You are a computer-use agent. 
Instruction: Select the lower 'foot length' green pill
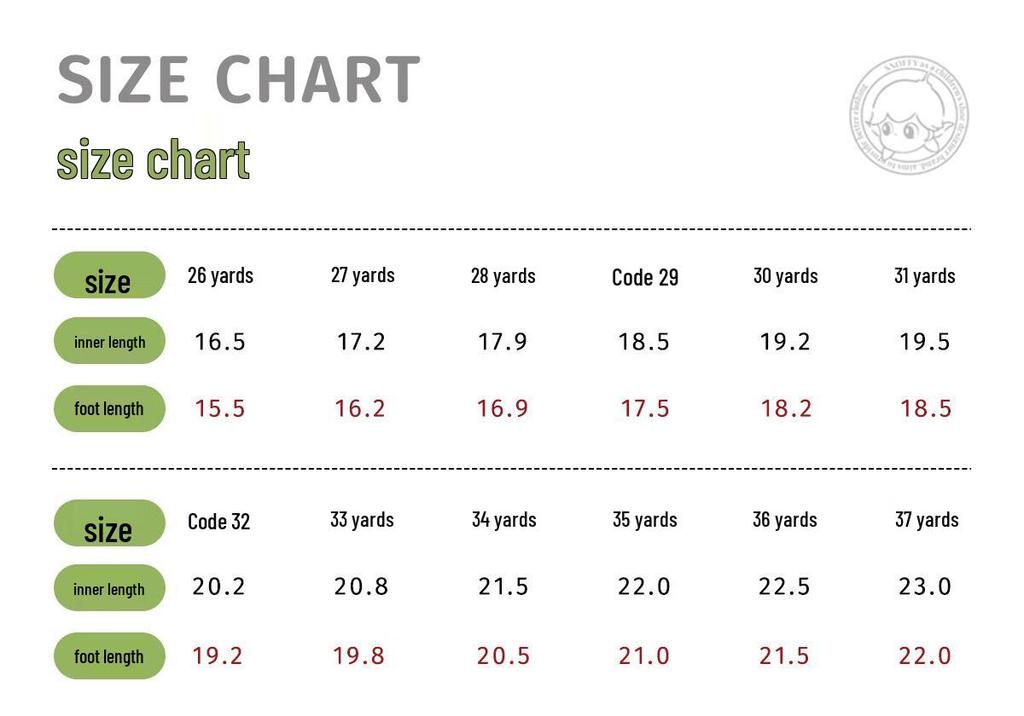pyautogui.click(x=109, y=656)
